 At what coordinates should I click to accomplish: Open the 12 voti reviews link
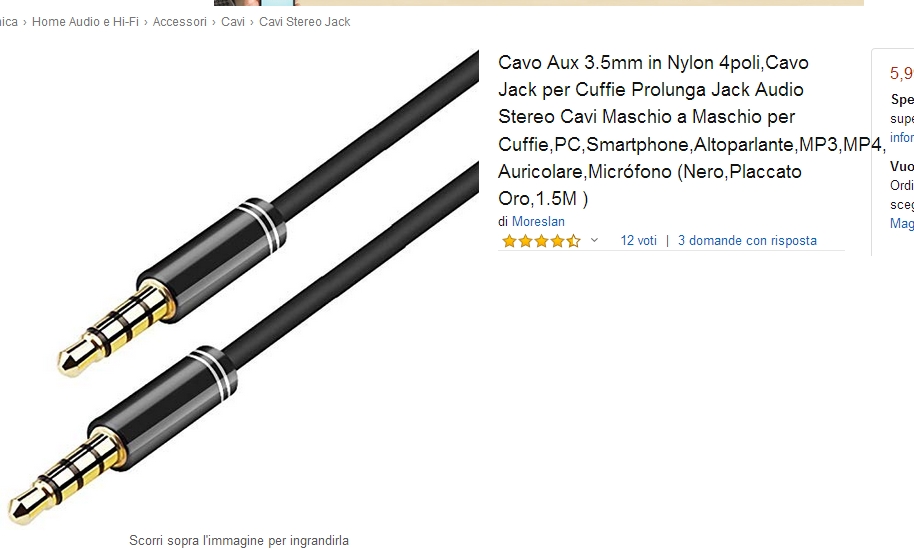[x=638, y=240]
